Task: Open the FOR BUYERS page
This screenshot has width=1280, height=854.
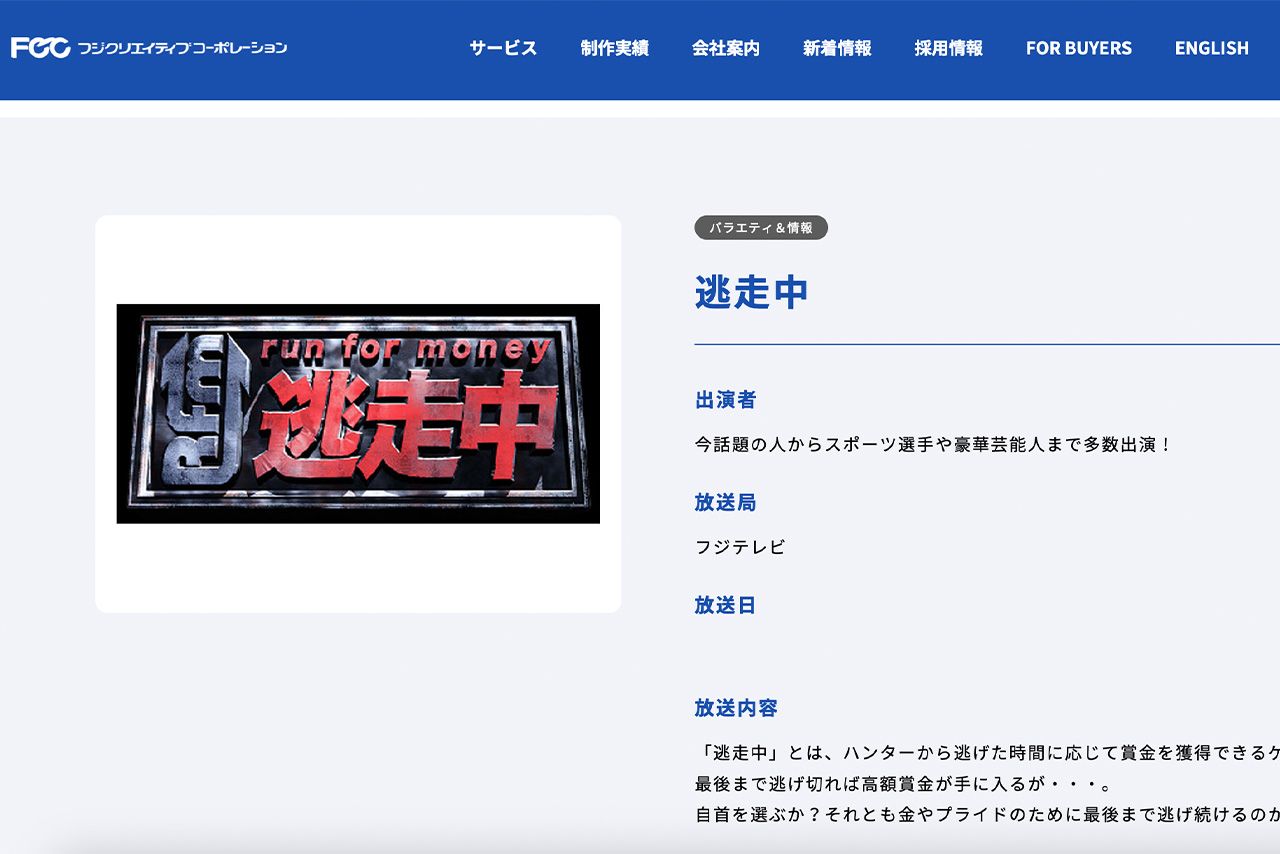Action: (x=1078, y=48)
